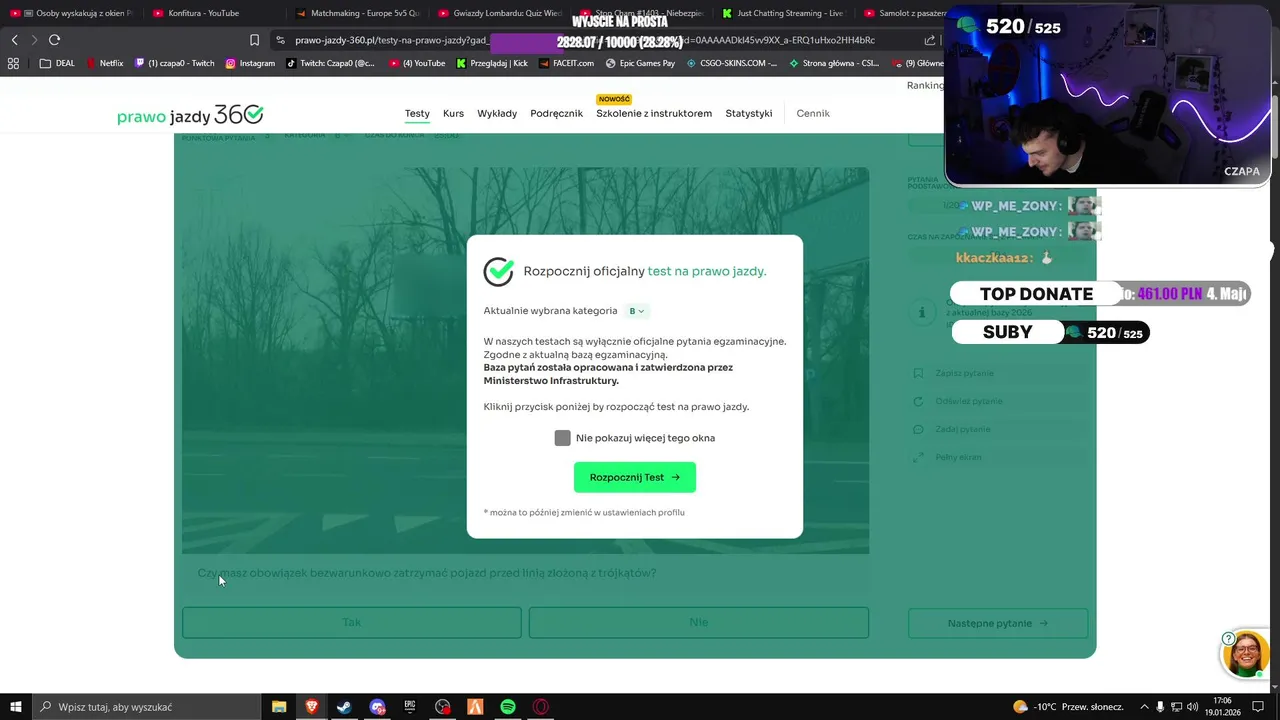
Task: Open the Kurs navigation item
Action: [453, 113]
